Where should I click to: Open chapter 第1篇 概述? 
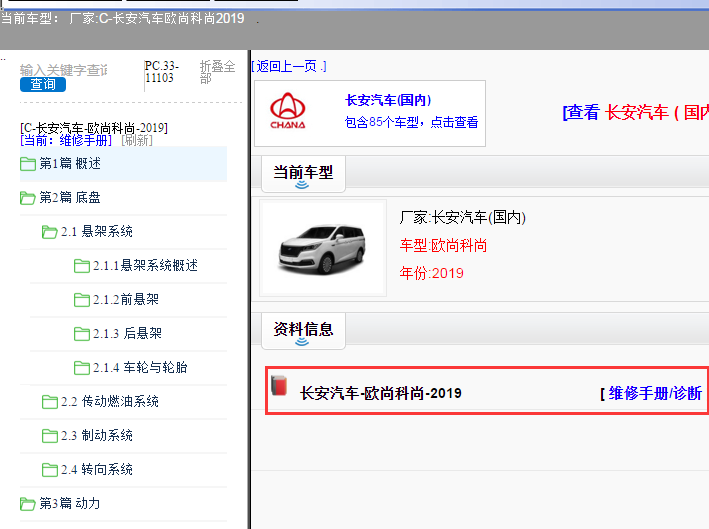(x=70, y=163)
